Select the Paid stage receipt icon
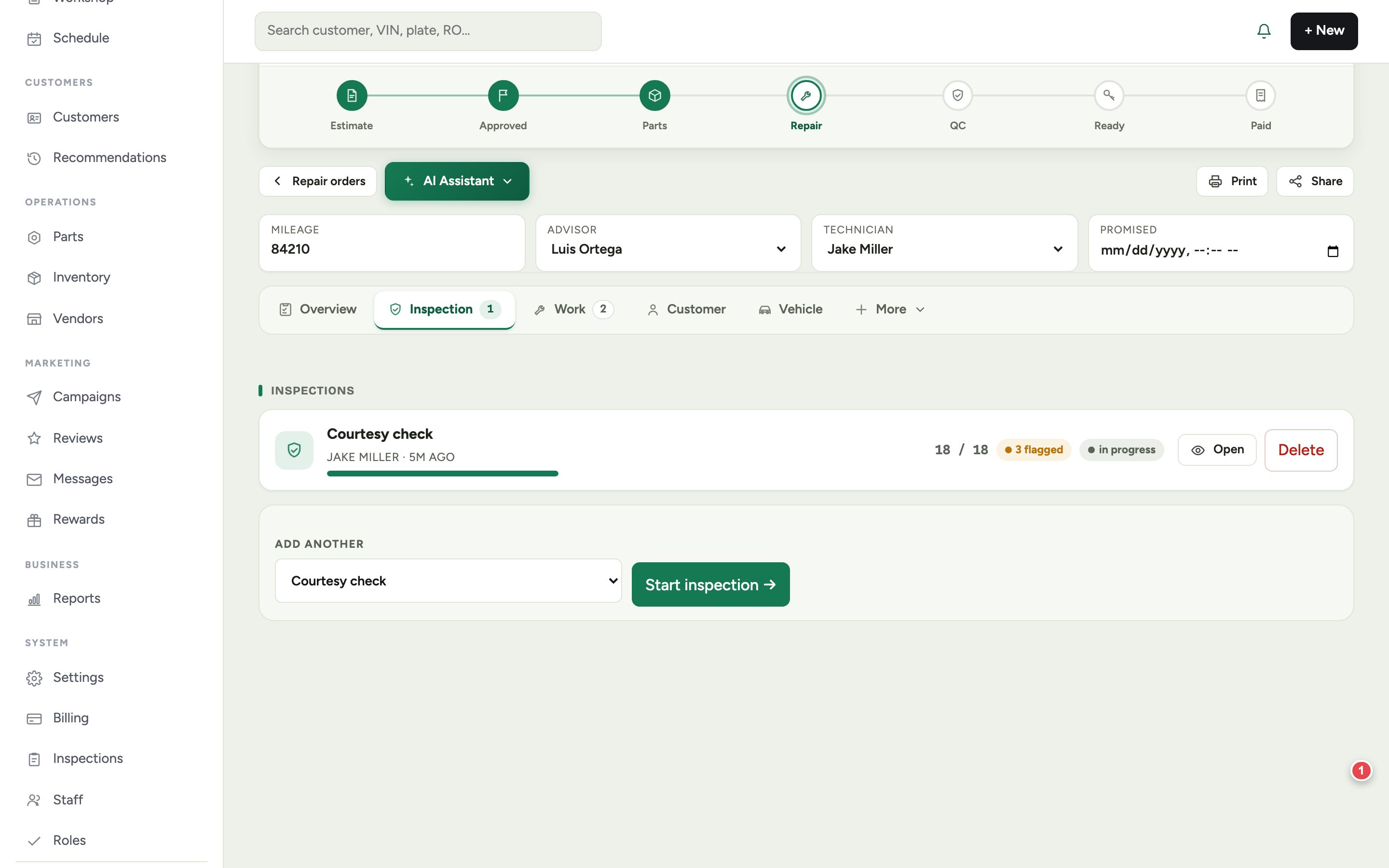 click(1260, 95)
